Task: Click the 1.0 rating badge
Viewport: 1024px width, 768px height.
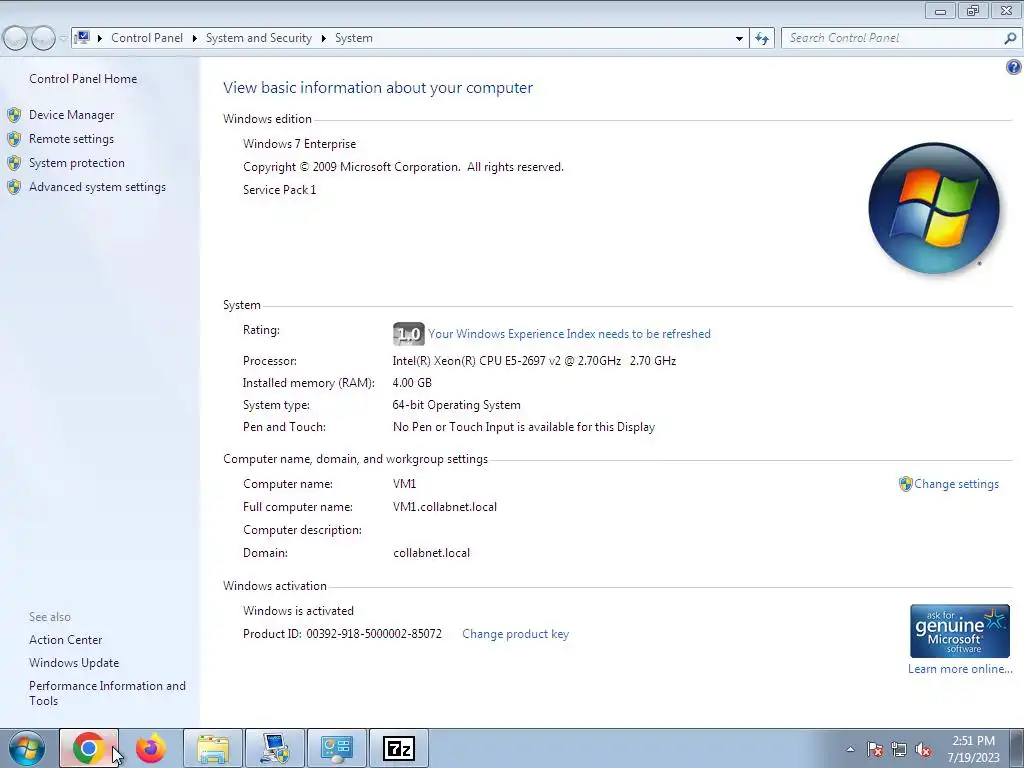Action: click(409, 334)
